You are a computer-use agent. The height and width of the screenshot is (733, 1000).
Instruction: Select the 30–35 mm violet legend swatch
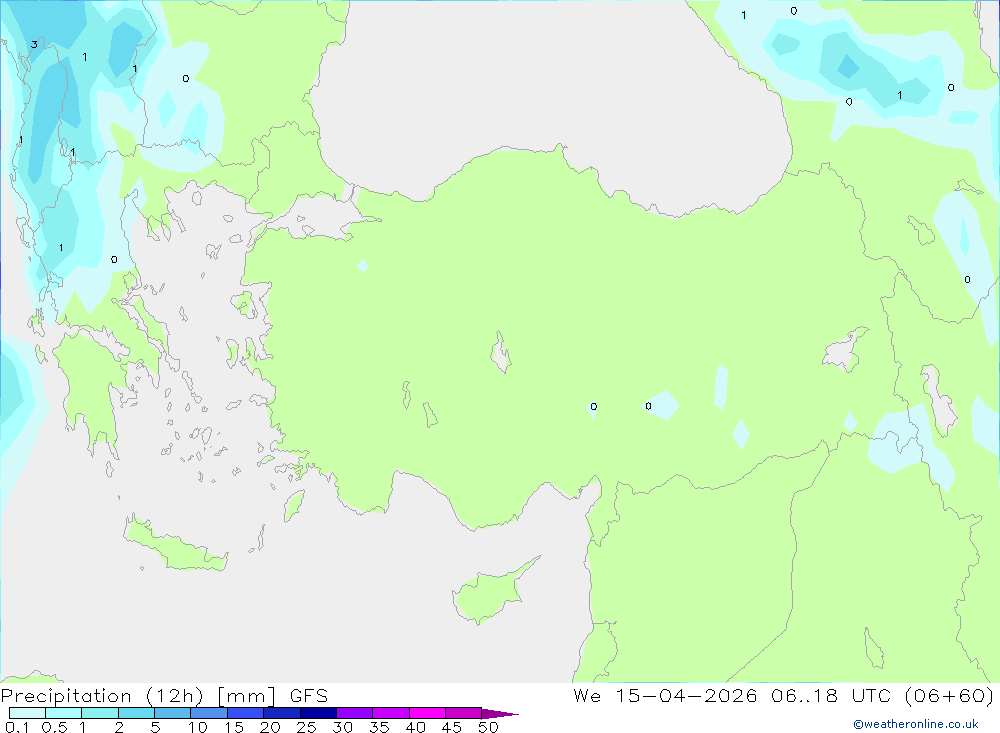(355, 713)
